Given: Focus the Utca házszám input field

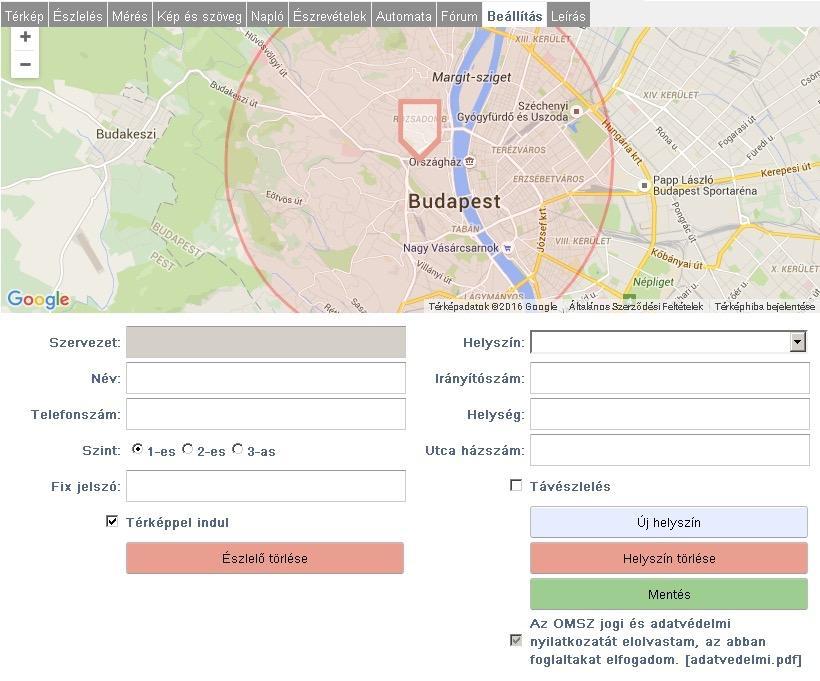Looking at the screenshot, I should (670, 450).
